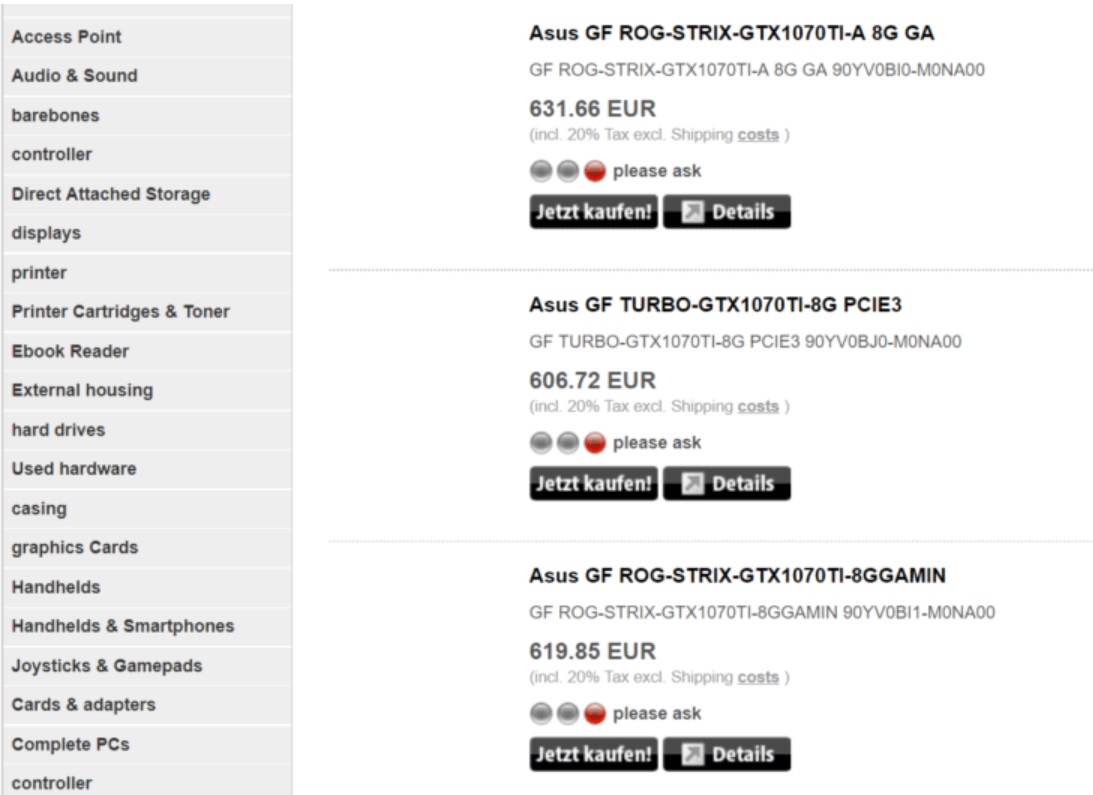The image size is (1093, 795).
Task: Click arrow icon on 8GGAMIN Details button
Action: pyautogui.click(x=692, y=754)
